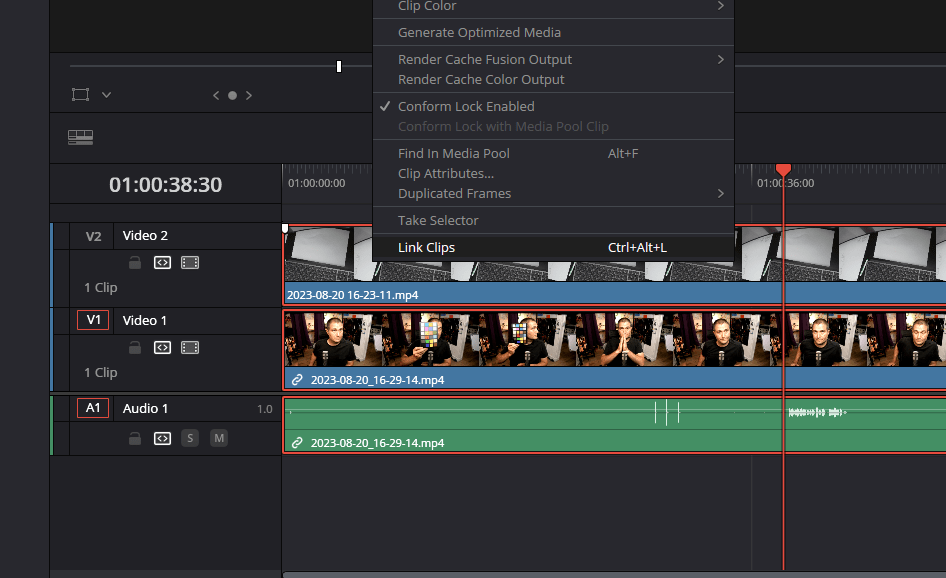Select the 2023-08-20 16-23-11.mp4 video clip
The image size is (946, 578).
[x=615, y=265]
